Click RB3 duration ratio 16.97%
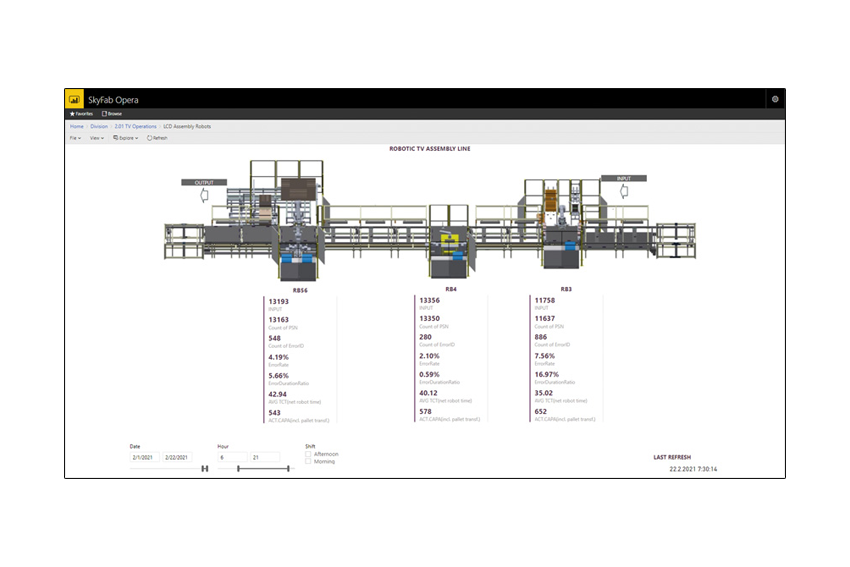This screenshot has width=850, height=567. (546, 375)
